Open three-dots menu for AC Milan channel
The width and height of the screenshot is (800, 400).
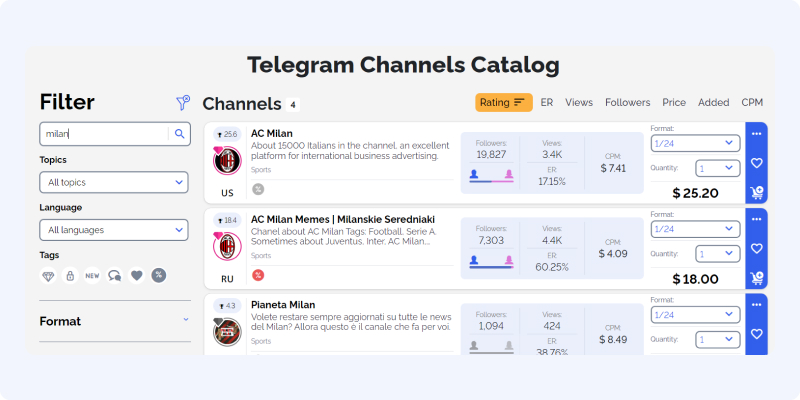pos(756,134)
